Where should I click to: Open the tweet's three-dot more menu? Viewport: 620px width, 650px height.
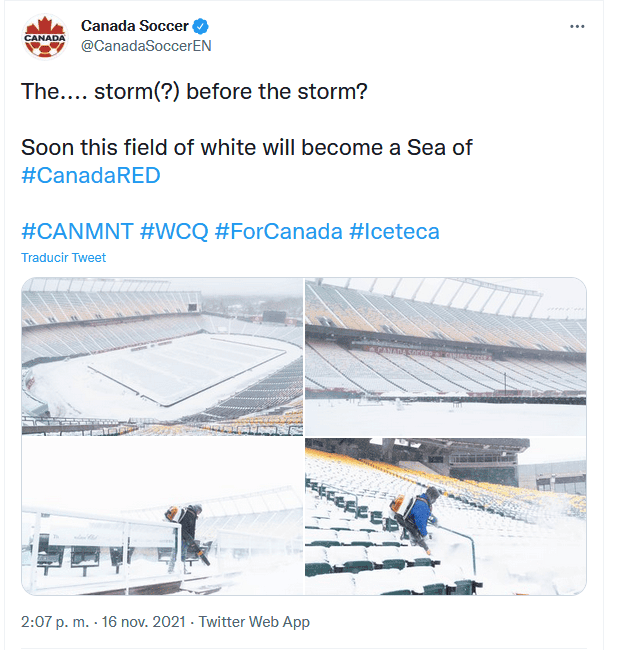point(576,27)
